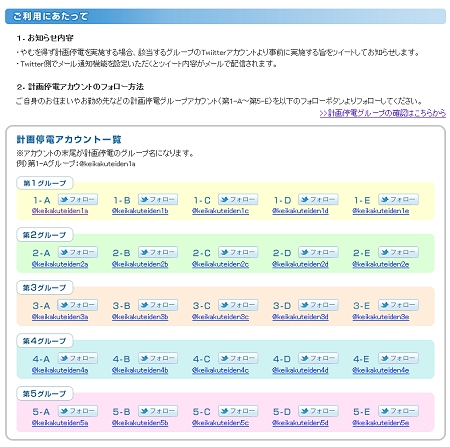
Task: Tap the follow button next to 5-D
Action: pyautogui.click(x=318, y=411)
